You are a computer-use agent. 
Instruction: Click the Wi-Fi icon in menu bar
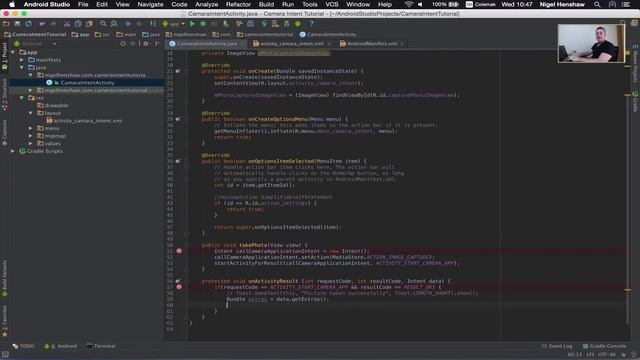(409, 4)
